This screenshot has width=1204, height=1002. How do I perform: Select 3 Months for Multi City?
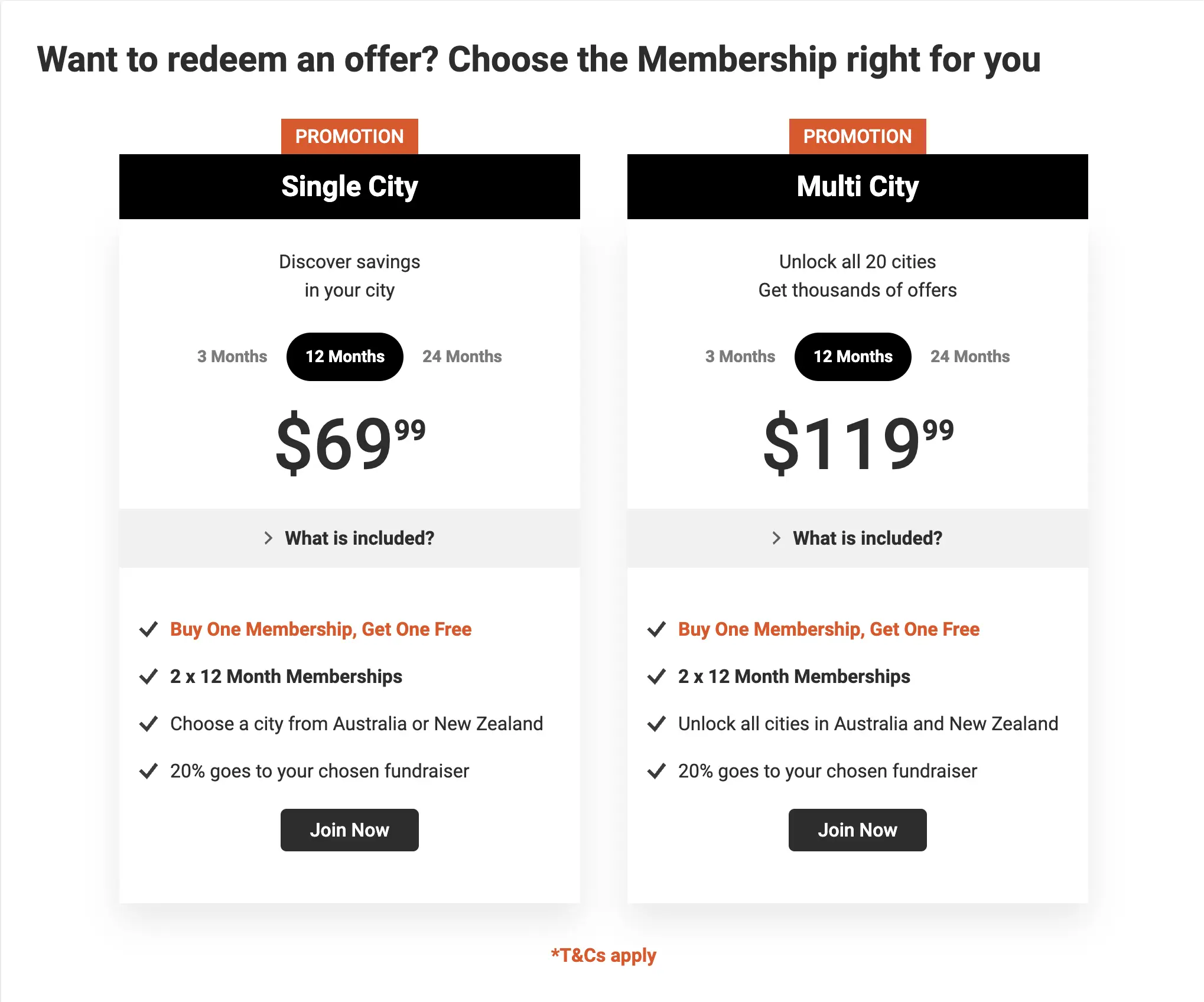click(x=740, y=356)
